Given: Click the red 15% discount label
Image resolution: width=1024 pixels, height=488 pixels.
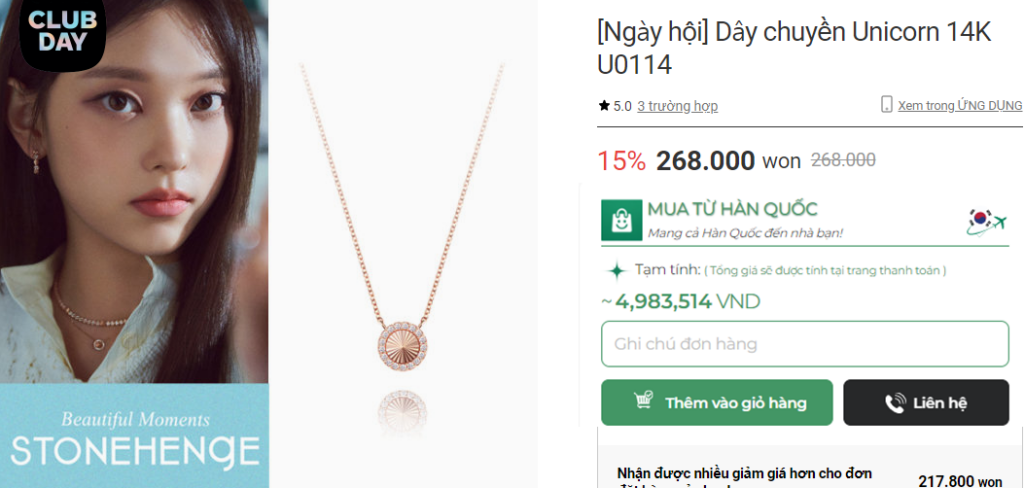Looking at the screenshot, I should 621,161.
